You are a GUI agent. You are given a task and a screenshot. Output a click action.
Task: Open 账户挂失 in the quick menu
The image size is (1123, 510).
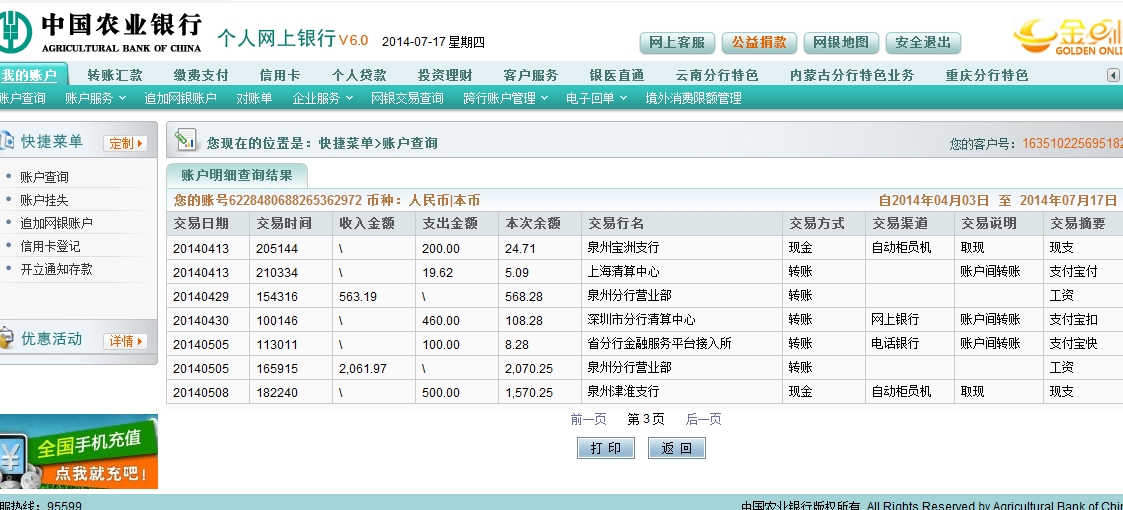tap(44, 200)
